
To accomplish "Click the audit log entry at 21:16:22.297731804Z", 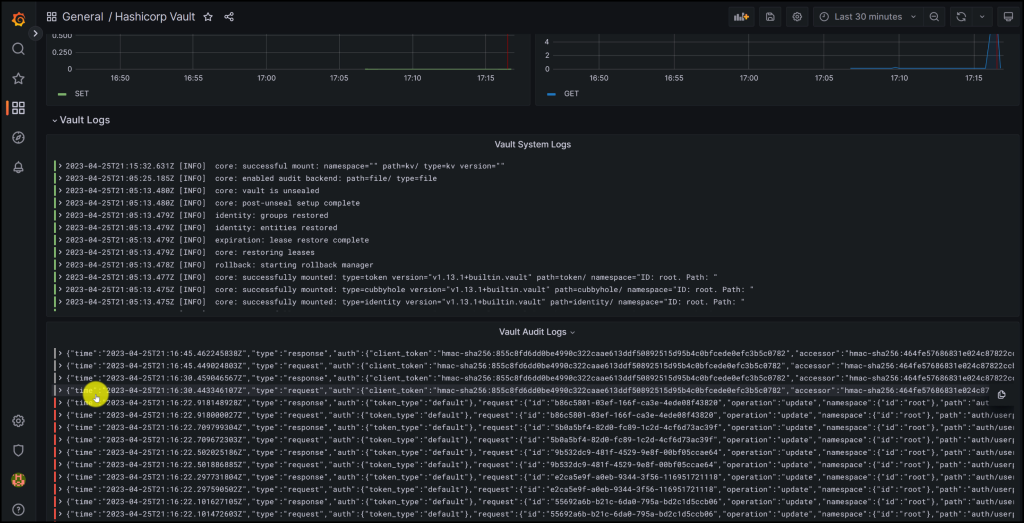I will click(x=534, y=477).
